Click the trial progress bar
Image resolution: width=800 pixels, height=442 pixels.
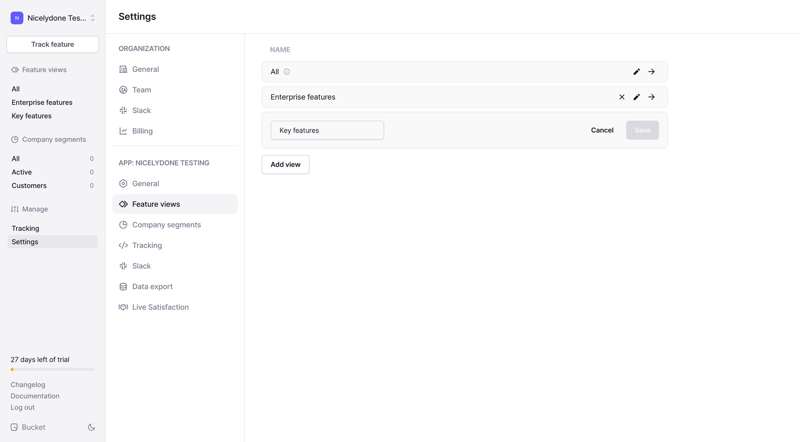(x=53, y=370)
